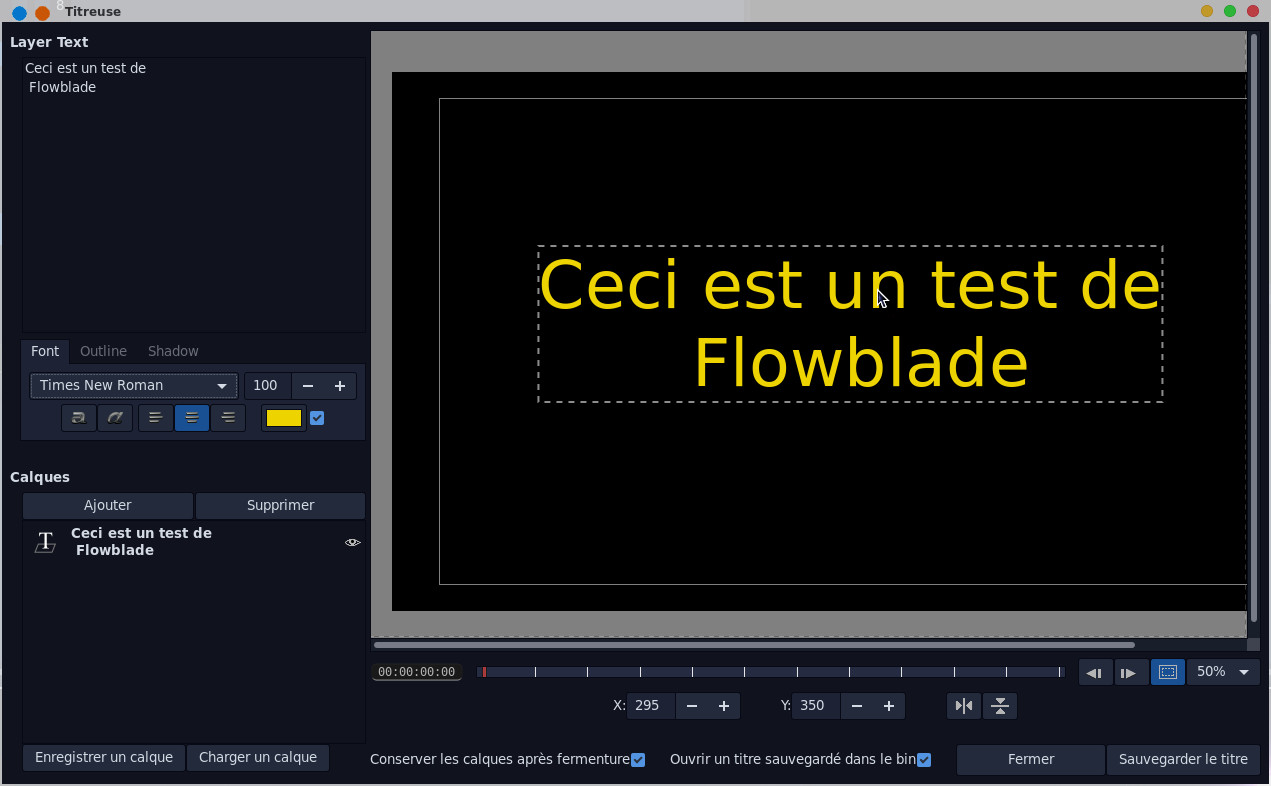1271x786 pixels.
Task: Click the frame position timeline bar
Action: [770, 672]
